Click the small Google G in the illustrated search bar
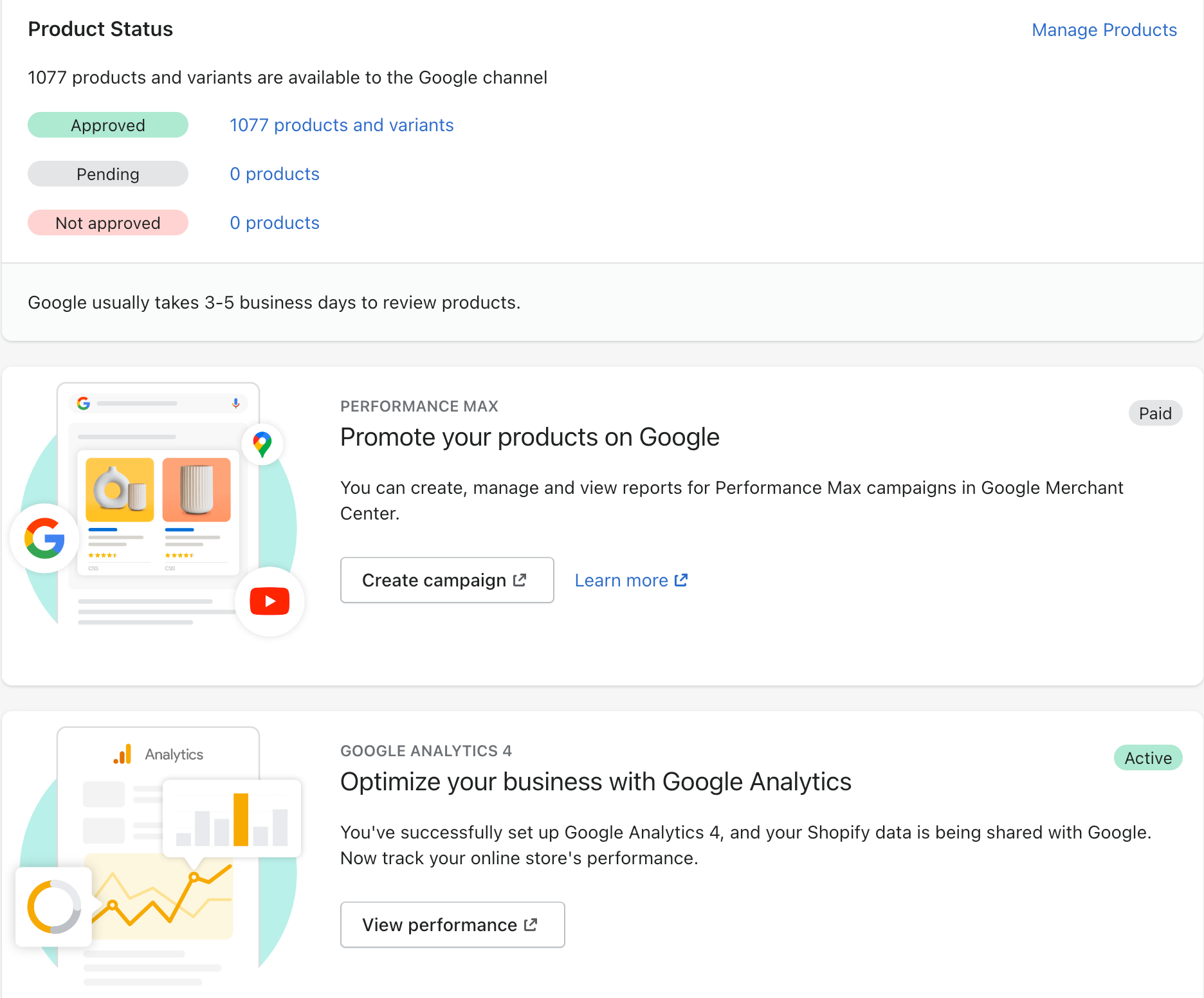 pyautogui.click(x=84, y=403)
